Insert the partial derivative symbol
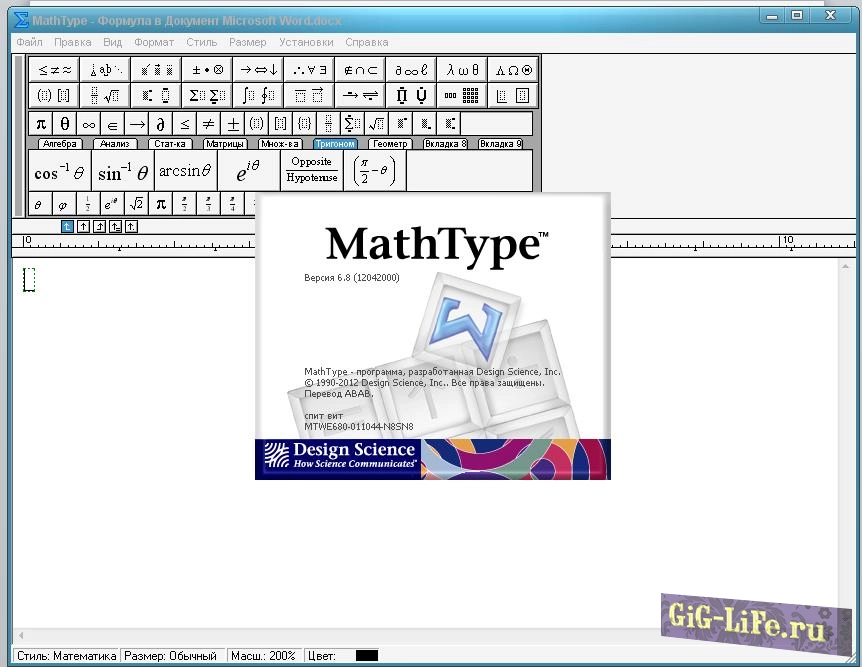 pos(161,124)
